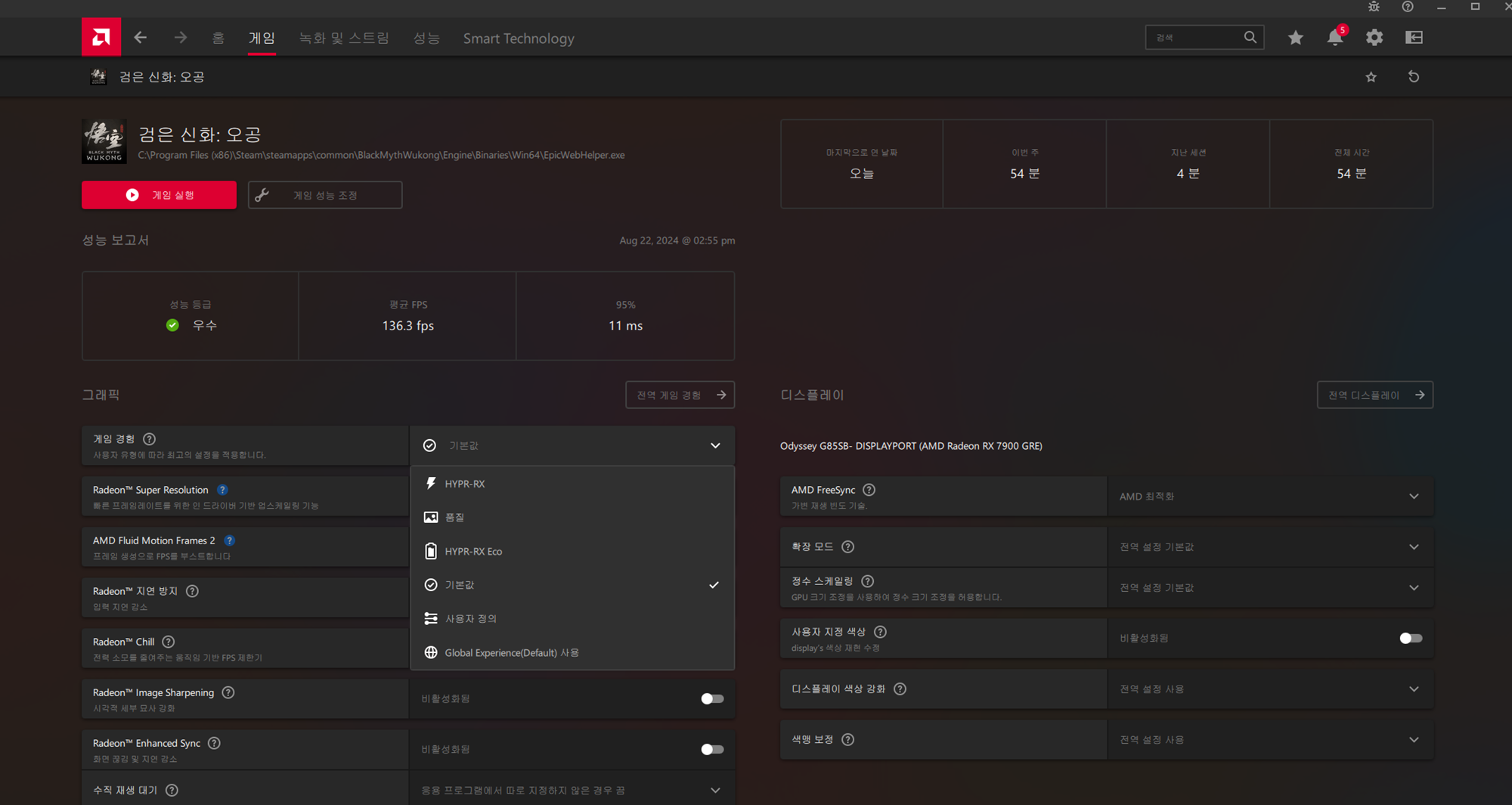Toggle Radeon Enhanced Sync switch
The image size is (1512, 805).
[x=712, y=749]
